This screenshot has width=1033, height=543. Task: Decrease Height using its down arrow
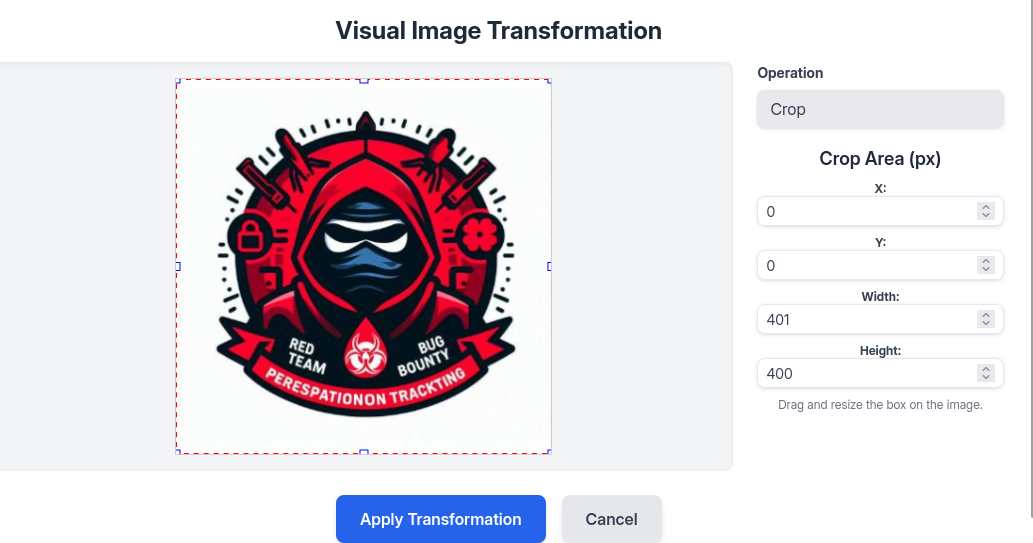pos(986,378)
